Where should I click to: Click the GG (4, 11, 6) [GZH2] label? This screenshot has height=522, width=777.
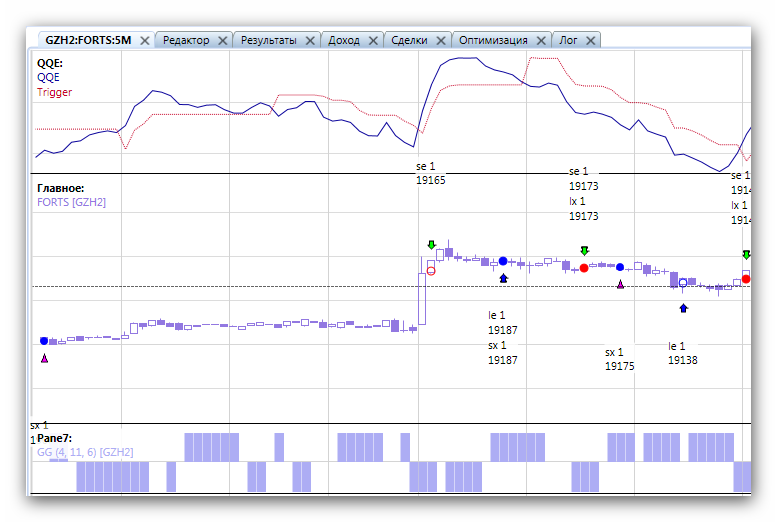pyautogui.click(x=85, y=452)
